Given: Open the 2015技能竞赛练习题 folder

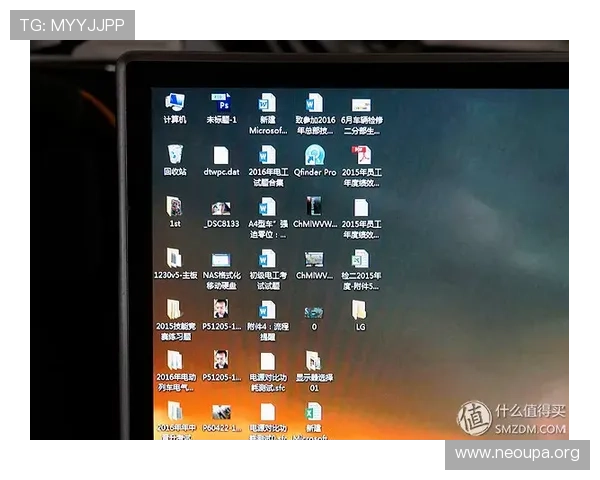Looking at the screenshot, I should [174, 311].
